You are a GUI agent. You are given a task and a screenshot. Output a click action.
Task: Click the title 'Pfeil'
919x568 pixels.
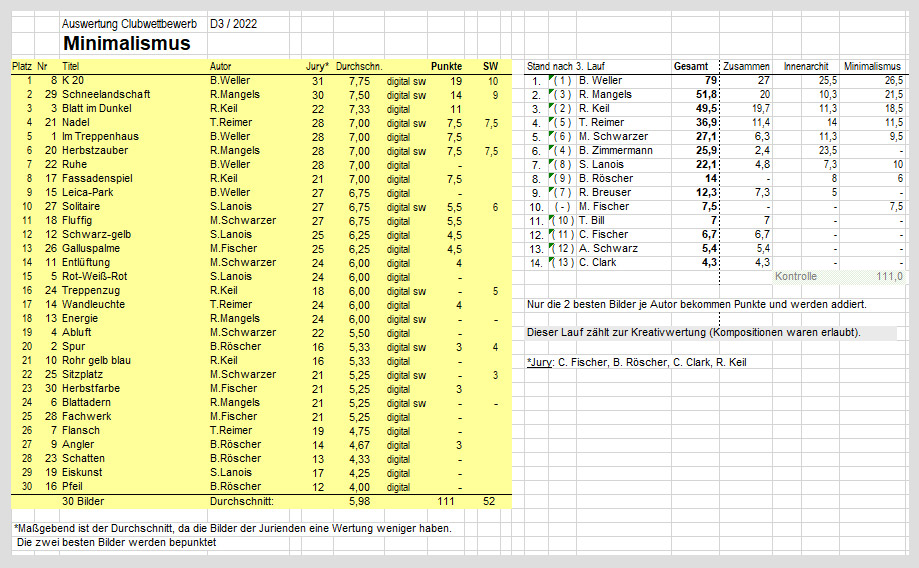click(x=72, y=487)
